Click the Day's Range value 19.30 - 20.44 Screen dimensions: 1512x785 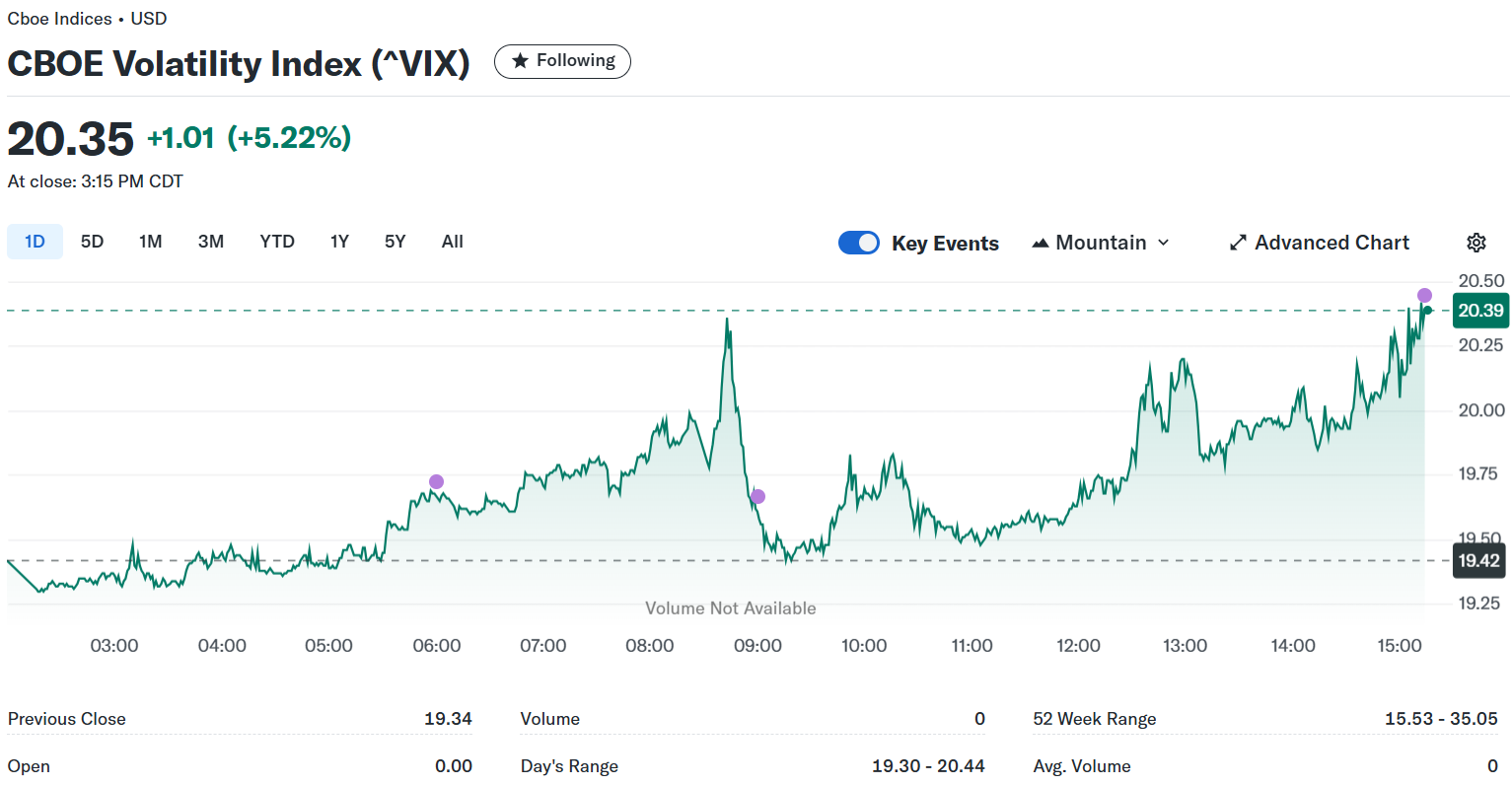[928, 766]
